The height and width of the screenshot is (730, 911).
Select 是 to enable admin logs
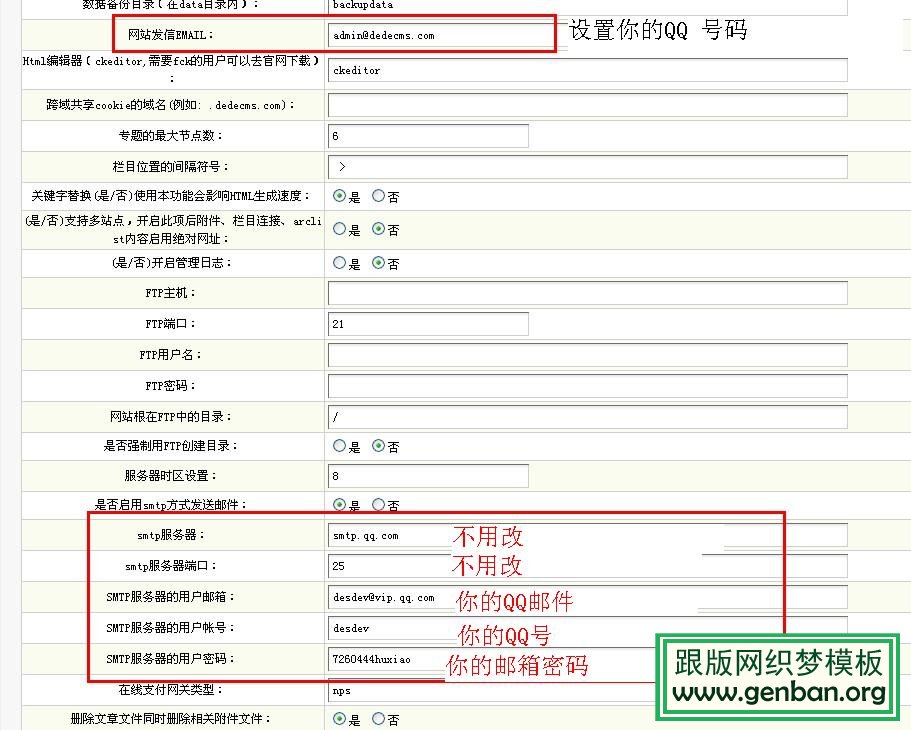(340, 263)
